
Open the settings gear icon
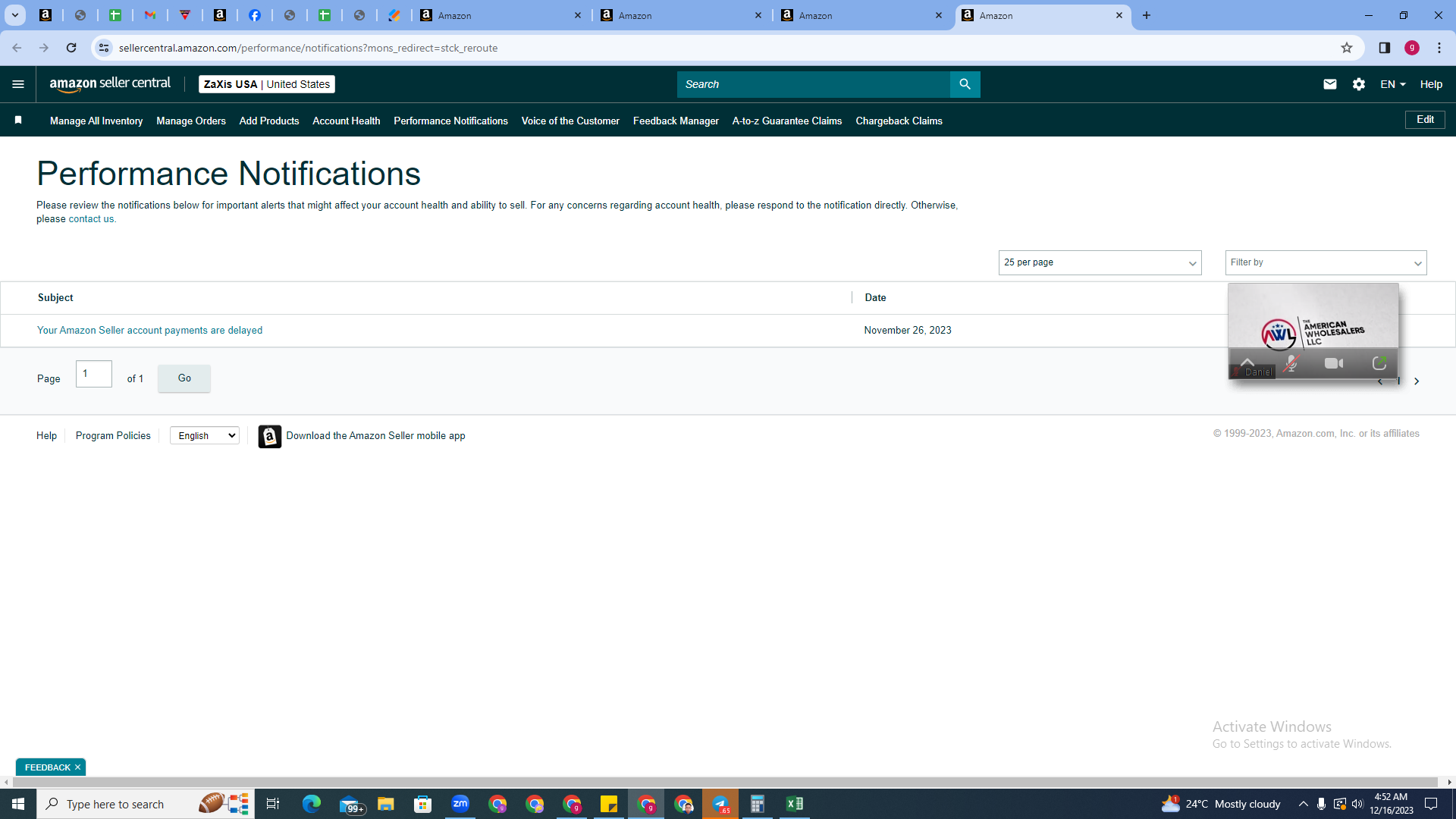click(x=1359, y=84)
